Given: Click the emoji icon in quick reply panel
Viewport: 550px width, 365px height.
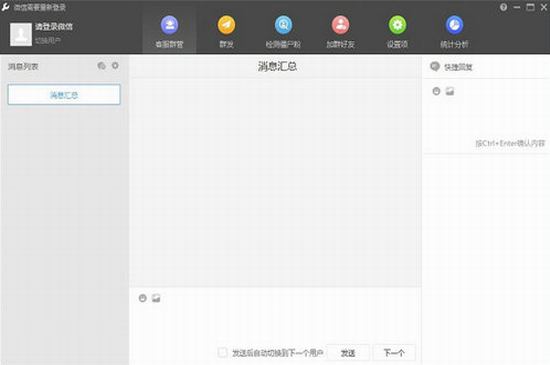Looking at the screenshot, I should pos(436,92).
